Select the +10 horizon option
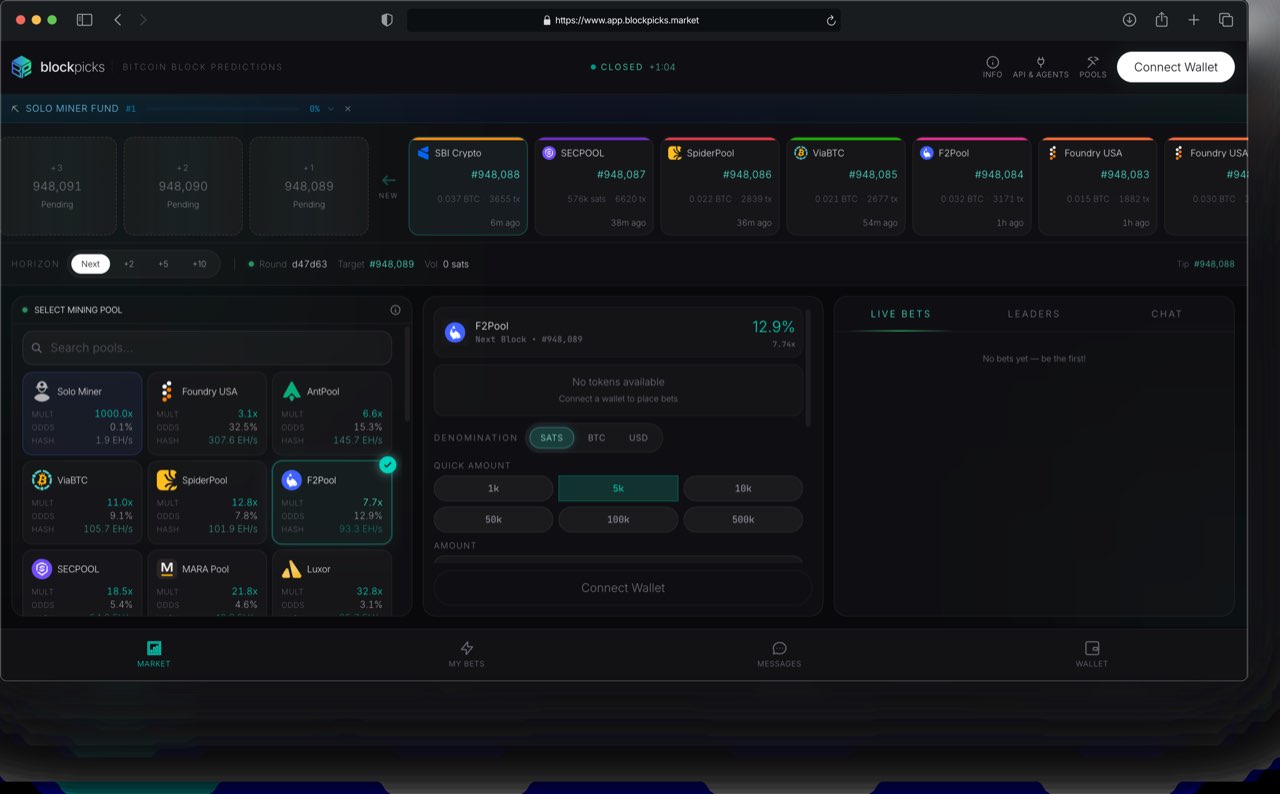Screen dimensions: 1280x794 [x=199, y=264]
